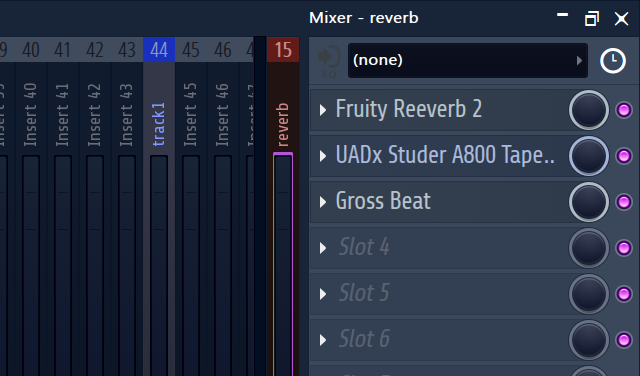Open the UADx Studer A800 Tape plugin
Screen dimensions: 640x376
[x=445, y=155]
